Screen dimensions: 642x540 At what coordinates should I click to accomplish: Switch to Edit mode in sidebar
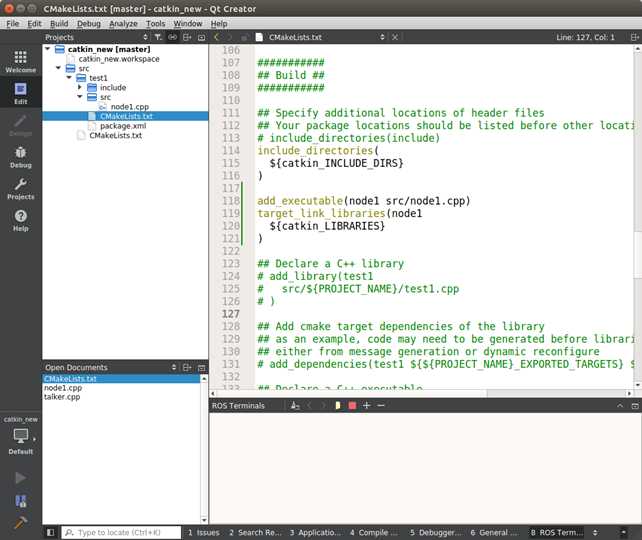coord(20,93)
